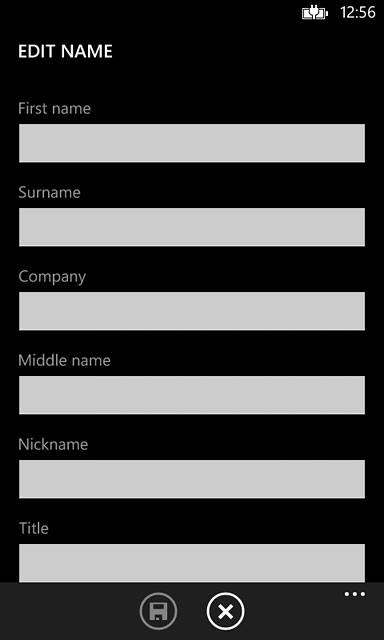Open the three-dot more options menu
The width and height of the screenshot is (384, 640).
pyautogui.click(x=355, y=594)
